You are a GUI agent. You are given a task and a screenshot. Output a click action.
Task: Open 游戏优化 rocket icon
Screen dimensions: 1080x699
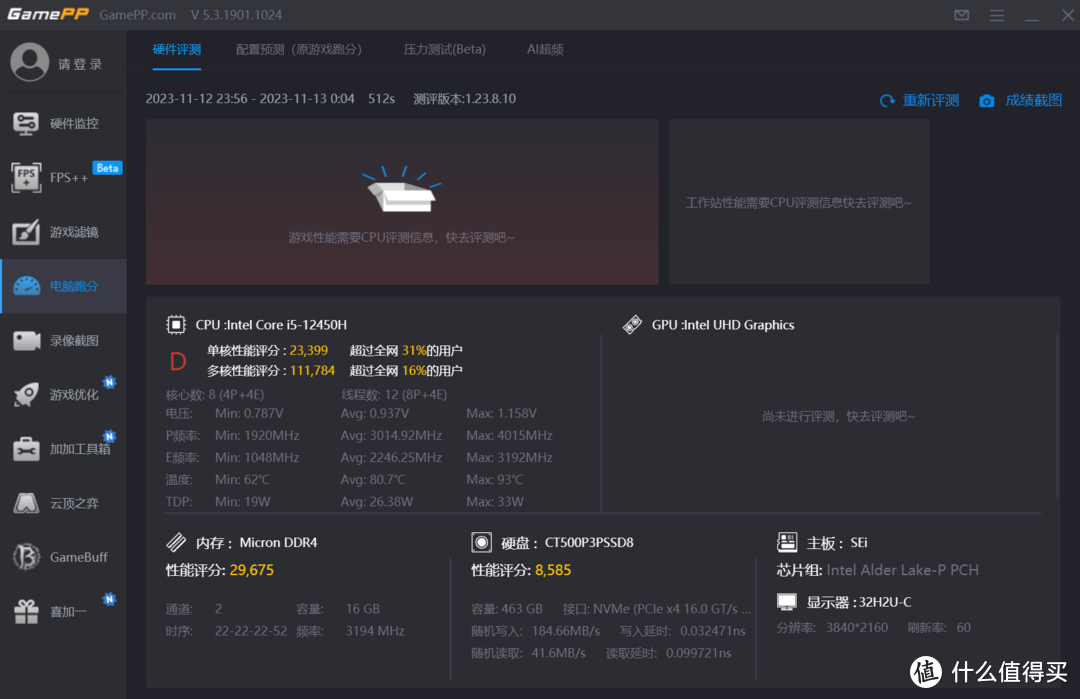click(x=27, y=395)
